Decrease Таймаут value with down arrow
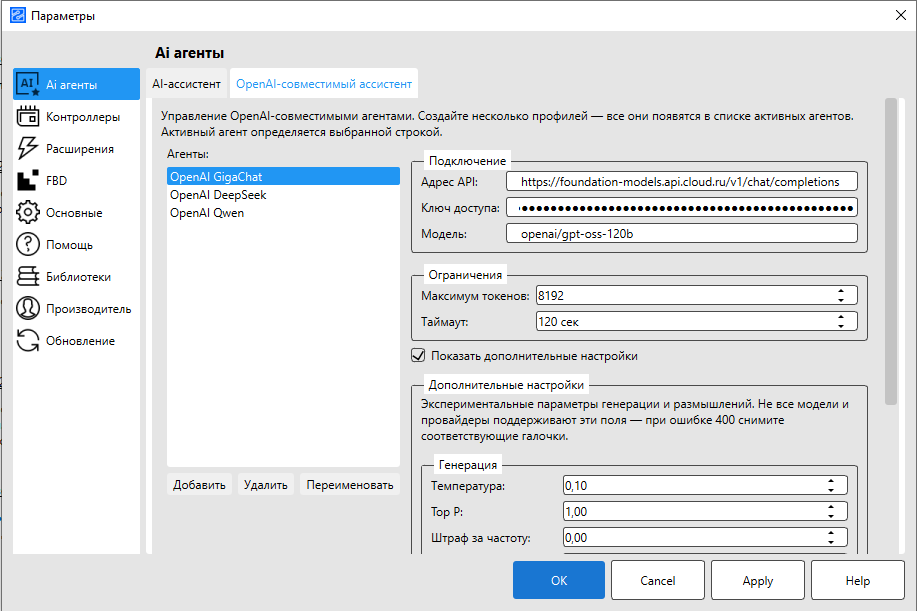Screen dimensions: 917x611 pyautogui.click(x=841, y=326)
